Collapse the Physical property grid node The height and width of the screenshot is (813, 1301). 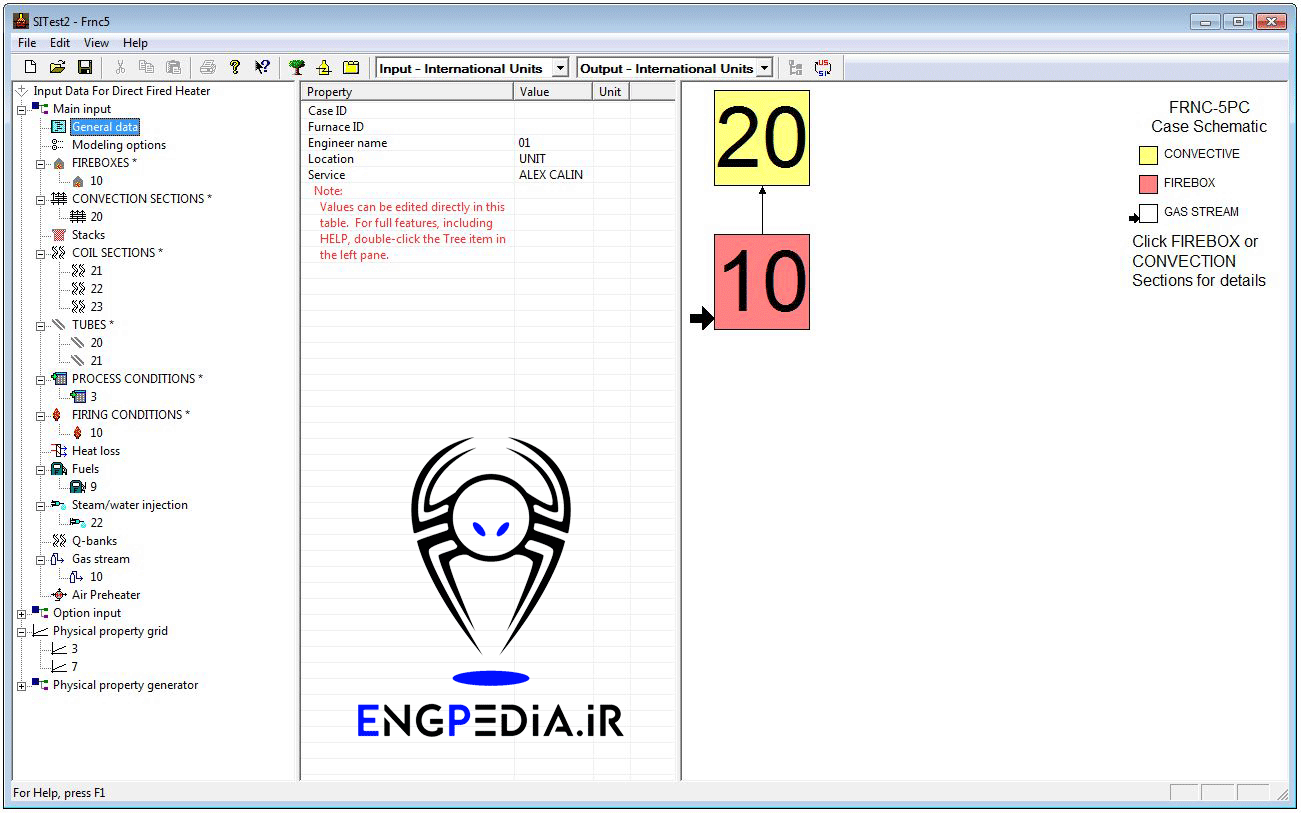click(x=22, y=631)
